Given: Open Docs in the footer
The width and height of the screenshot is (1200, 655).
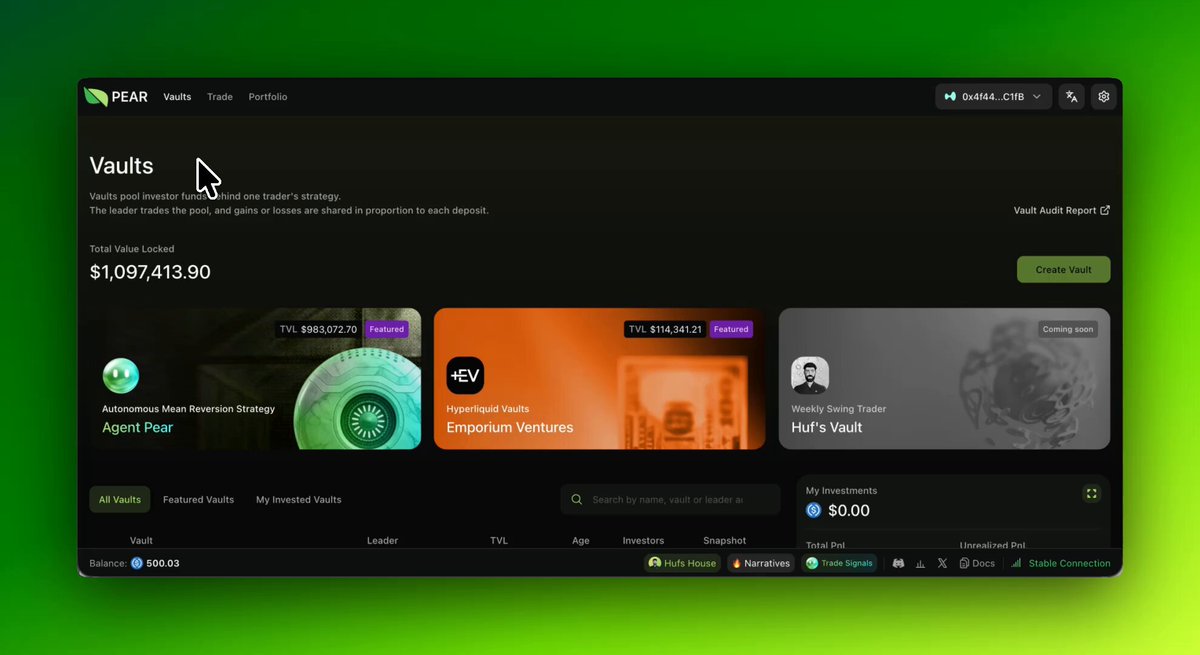Looking at the screenshot, I should 977,563.
